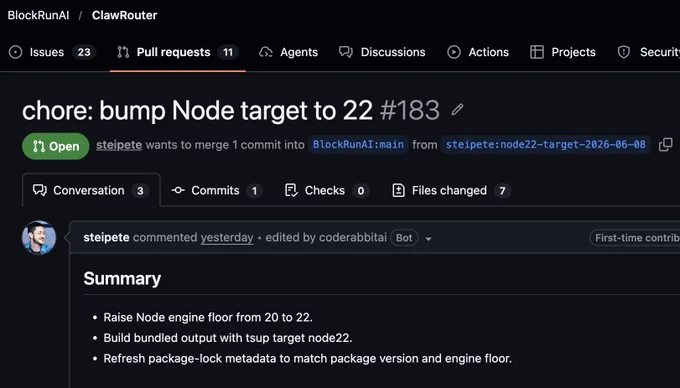
Task: Click the Checks count badge 0
Action: click(x=361, y=191)
